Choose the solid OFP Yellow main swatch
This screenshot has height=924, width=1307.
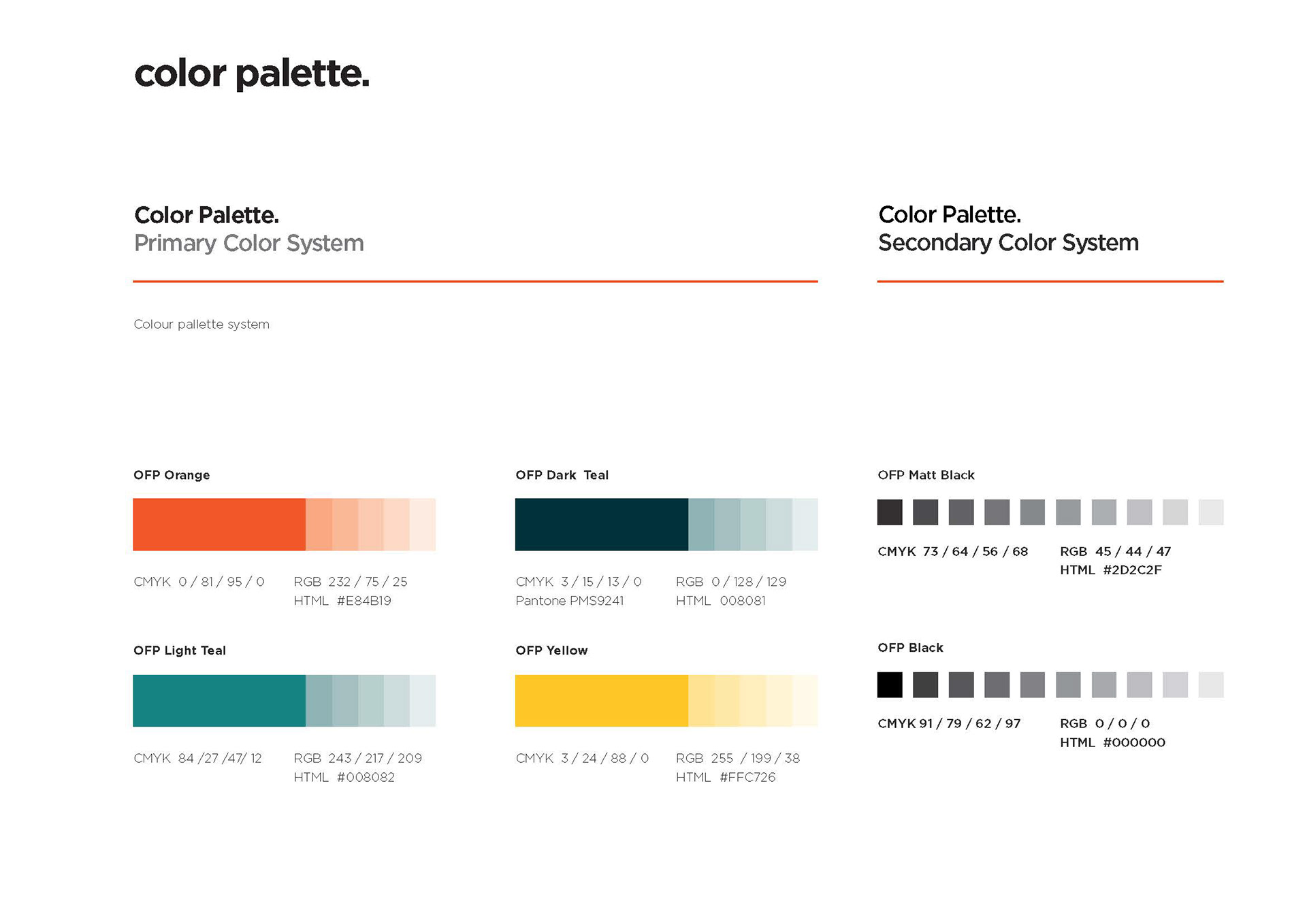tap(601, 700)
